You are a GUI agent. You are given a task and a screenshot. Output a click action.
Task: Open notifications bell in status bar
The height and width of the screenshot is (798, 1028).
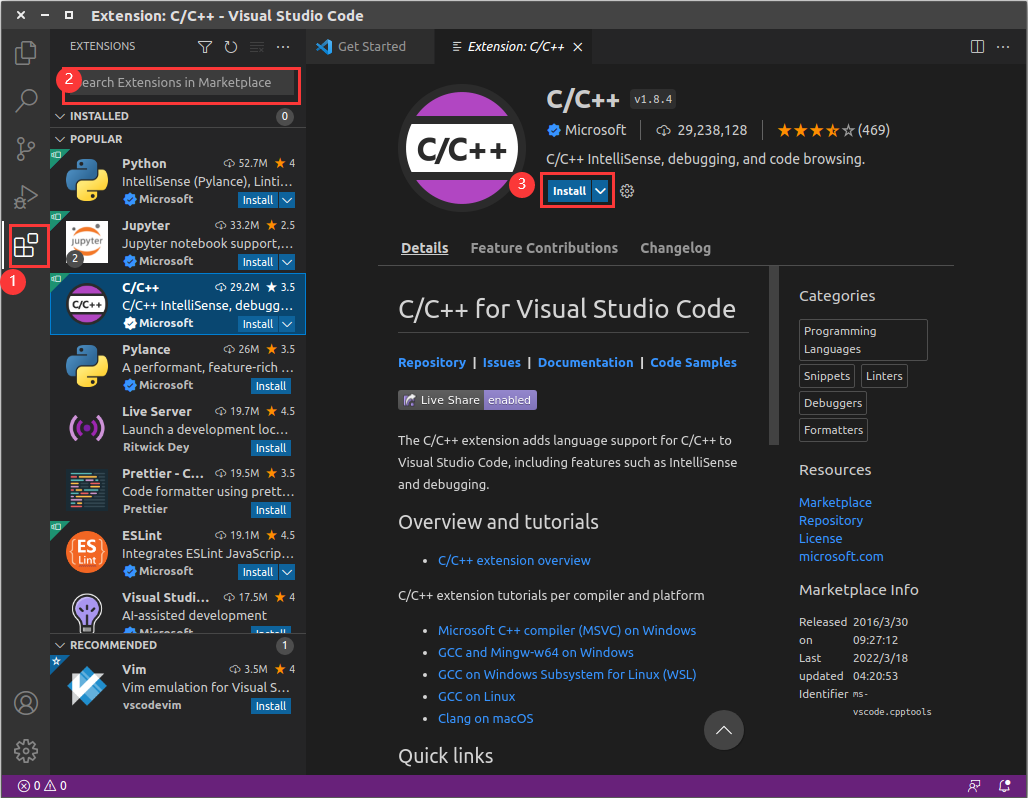(x=1004, y=786)
